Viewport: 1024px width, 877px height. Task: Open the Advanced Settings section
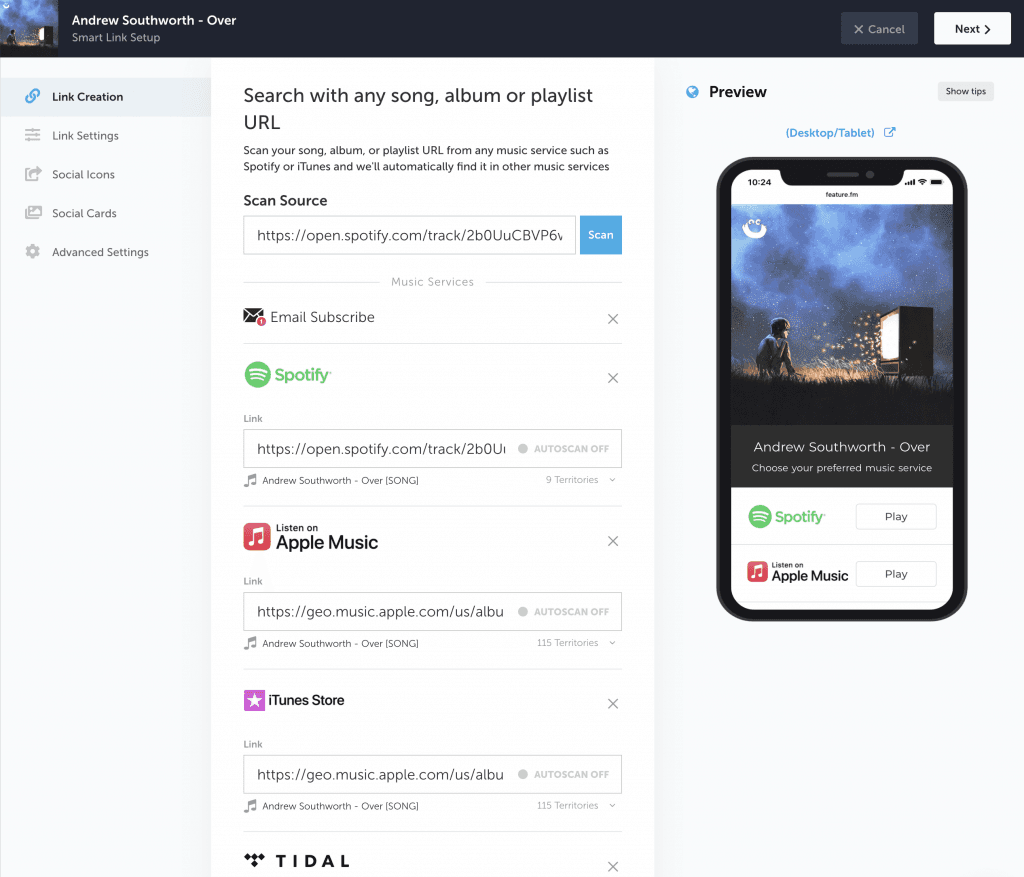[105, 252]
